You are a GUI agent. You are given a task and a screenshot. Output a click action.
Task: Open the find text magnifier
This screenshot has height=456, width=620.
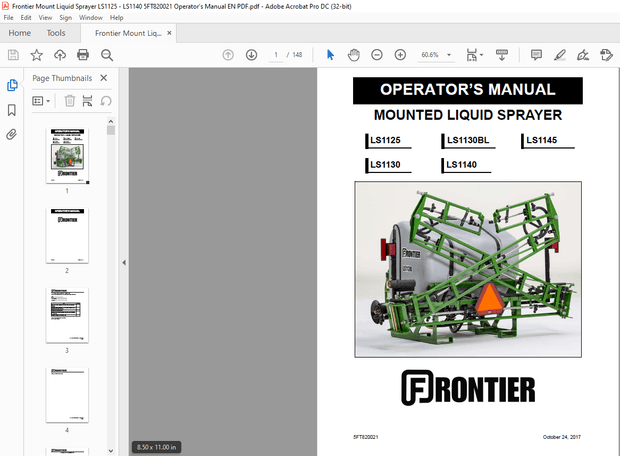[107, 55]
